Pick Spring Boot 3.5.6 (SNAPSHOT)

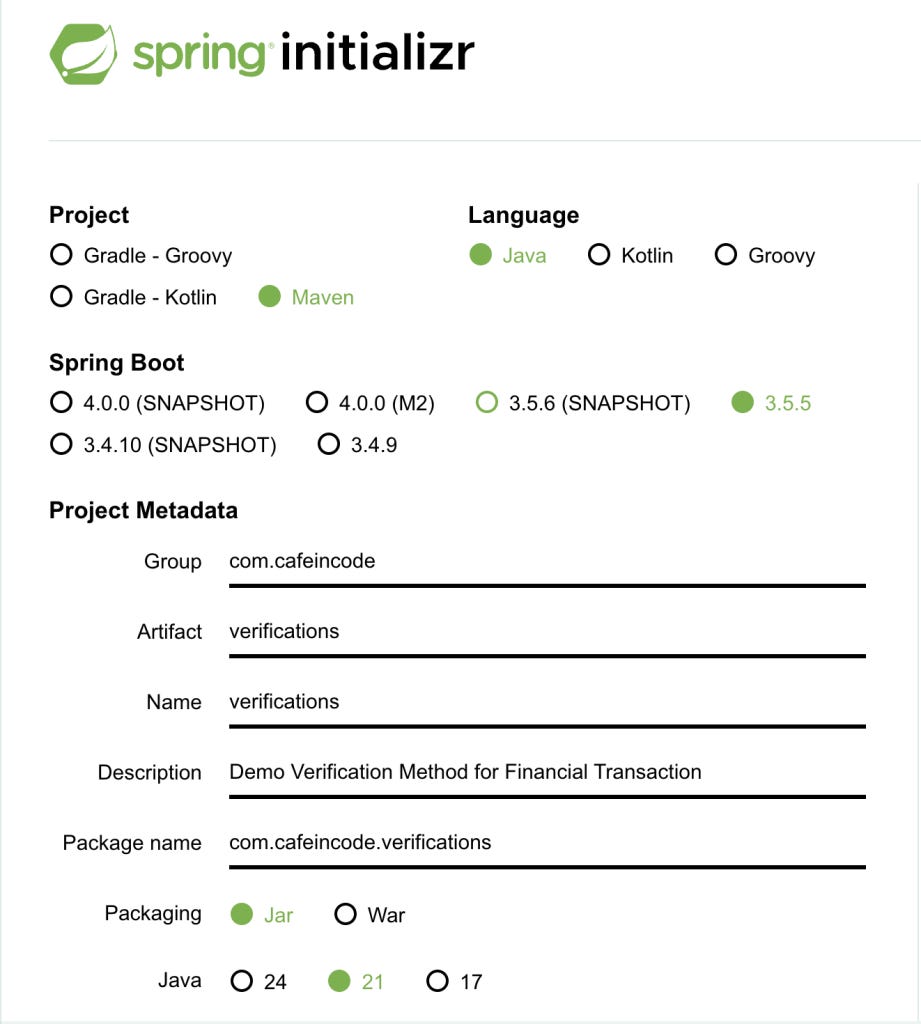click(583, 402)
